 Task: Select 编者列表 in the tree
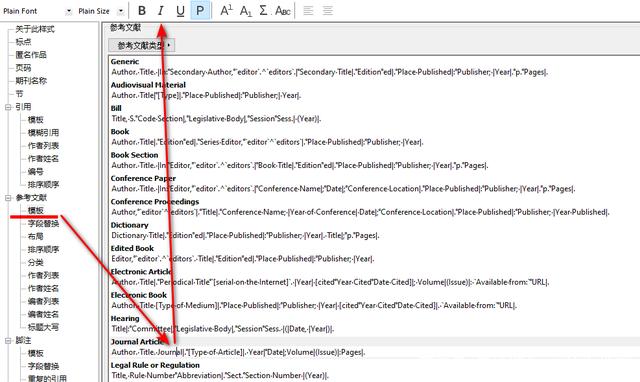[43, 301]
